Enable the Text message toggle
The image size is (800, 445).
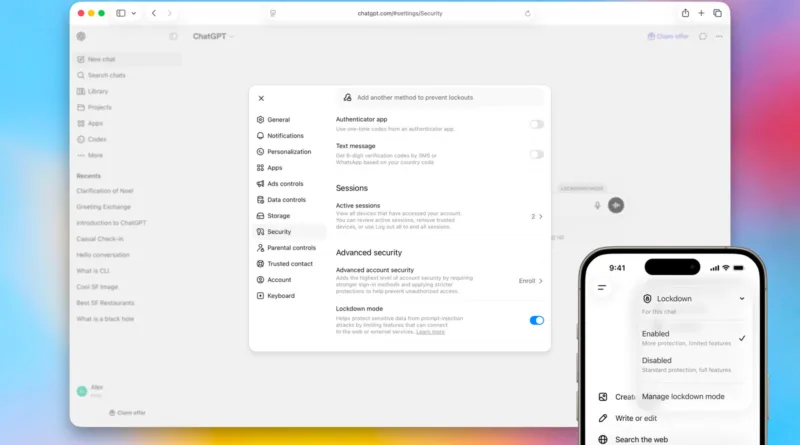click(536, 154)
